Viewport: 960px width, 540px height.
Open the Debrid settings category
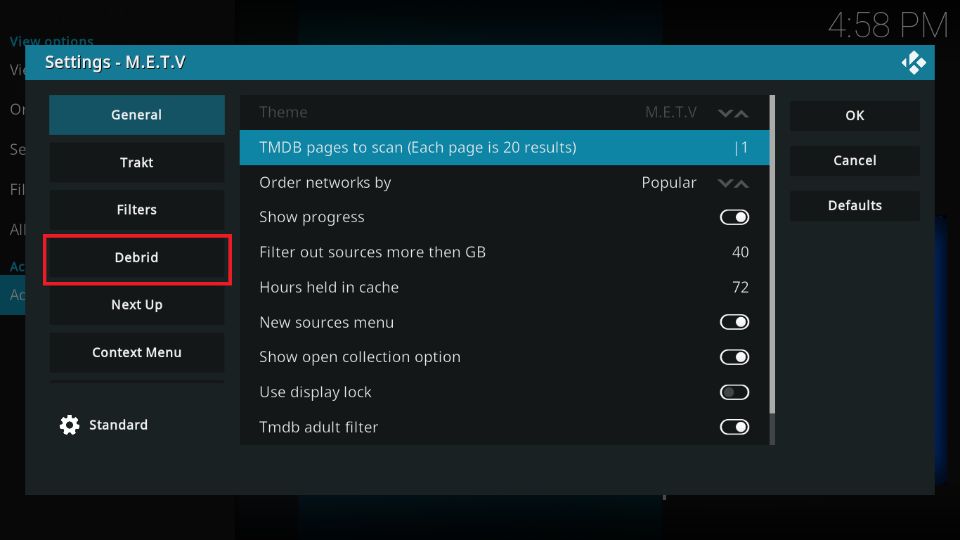coord(137,257)
